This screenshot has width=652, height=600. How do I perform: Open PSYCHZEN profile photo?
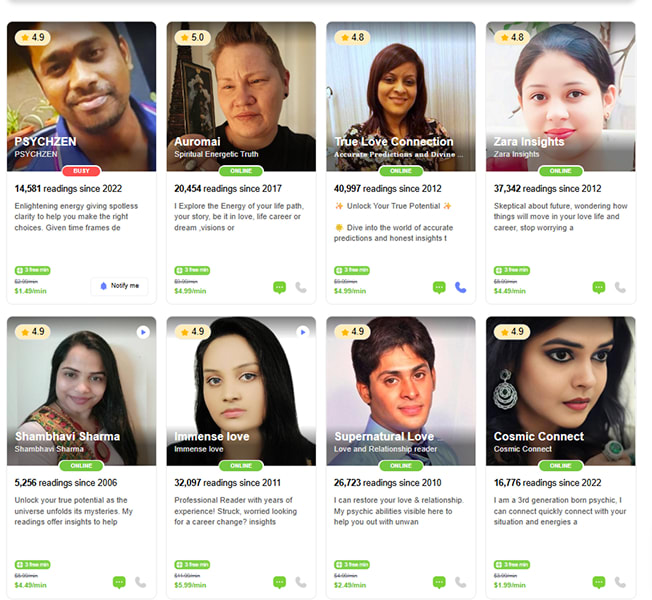(82, 96)
